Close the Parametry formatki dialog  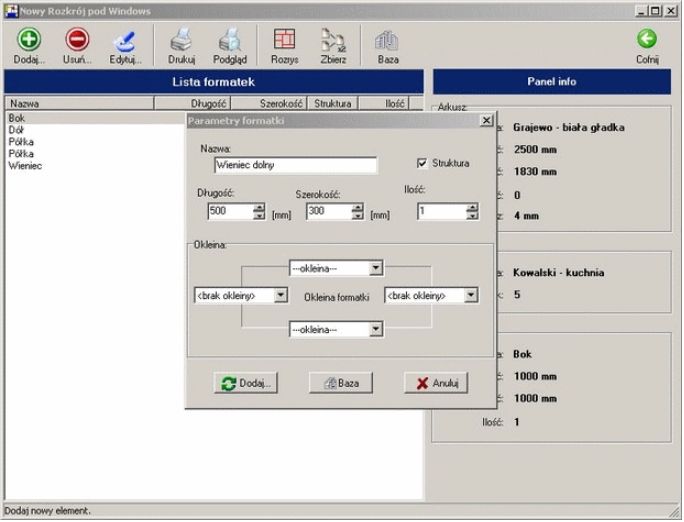[486, 120]
